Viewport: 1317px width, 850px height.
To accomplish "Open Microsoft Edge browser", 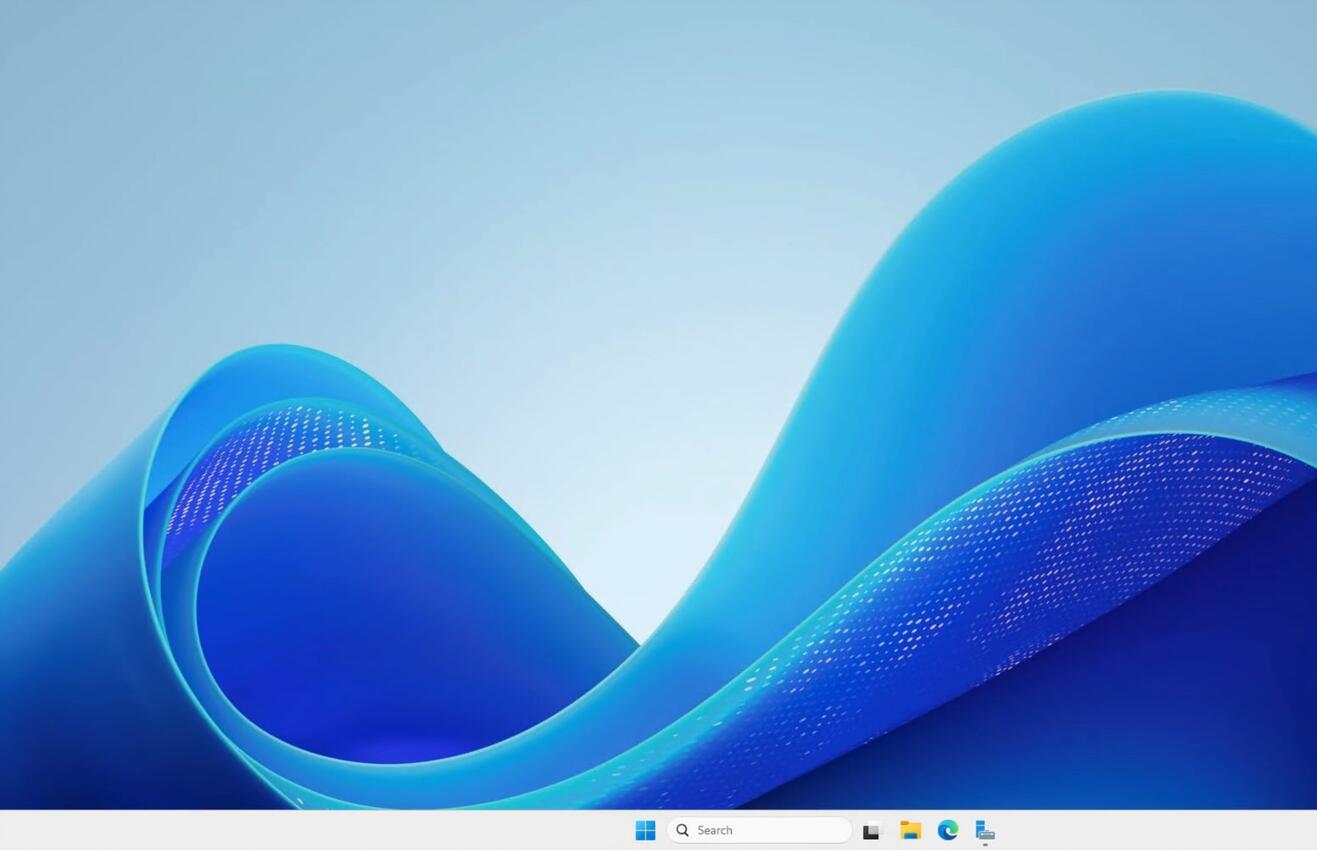I will (x=948, y=830).
